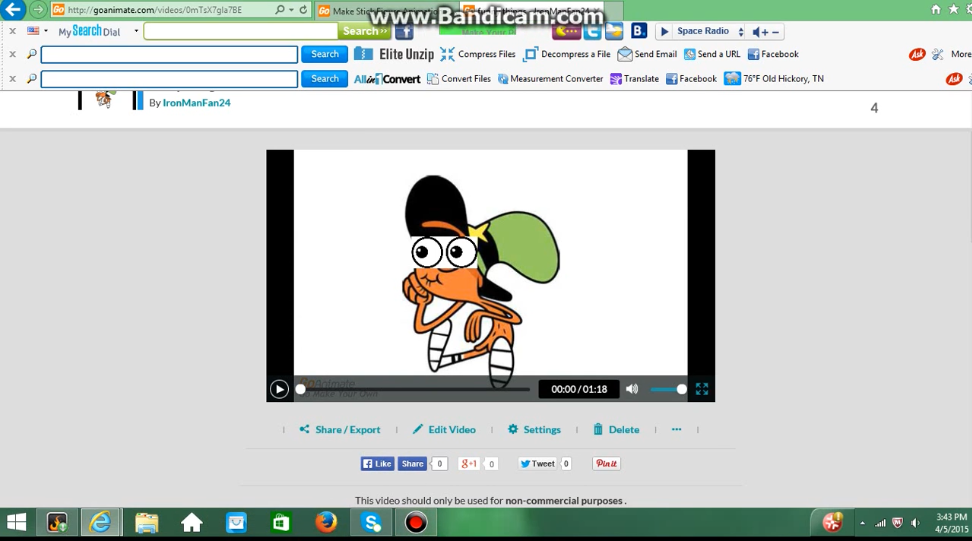Click Compress Files
972x541 pixels.
point(478,55)
